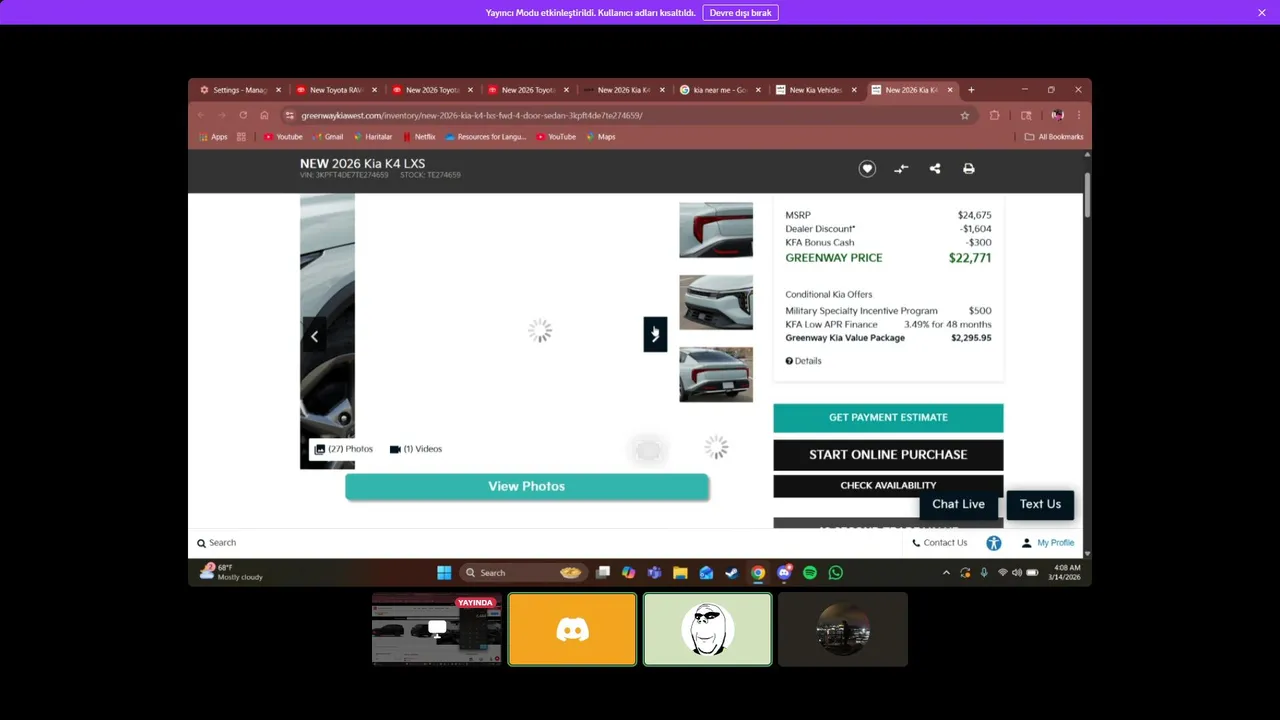Bookmark this page with the star icon
Screen dimensions: 1280x720
click(x=964, y=115)
